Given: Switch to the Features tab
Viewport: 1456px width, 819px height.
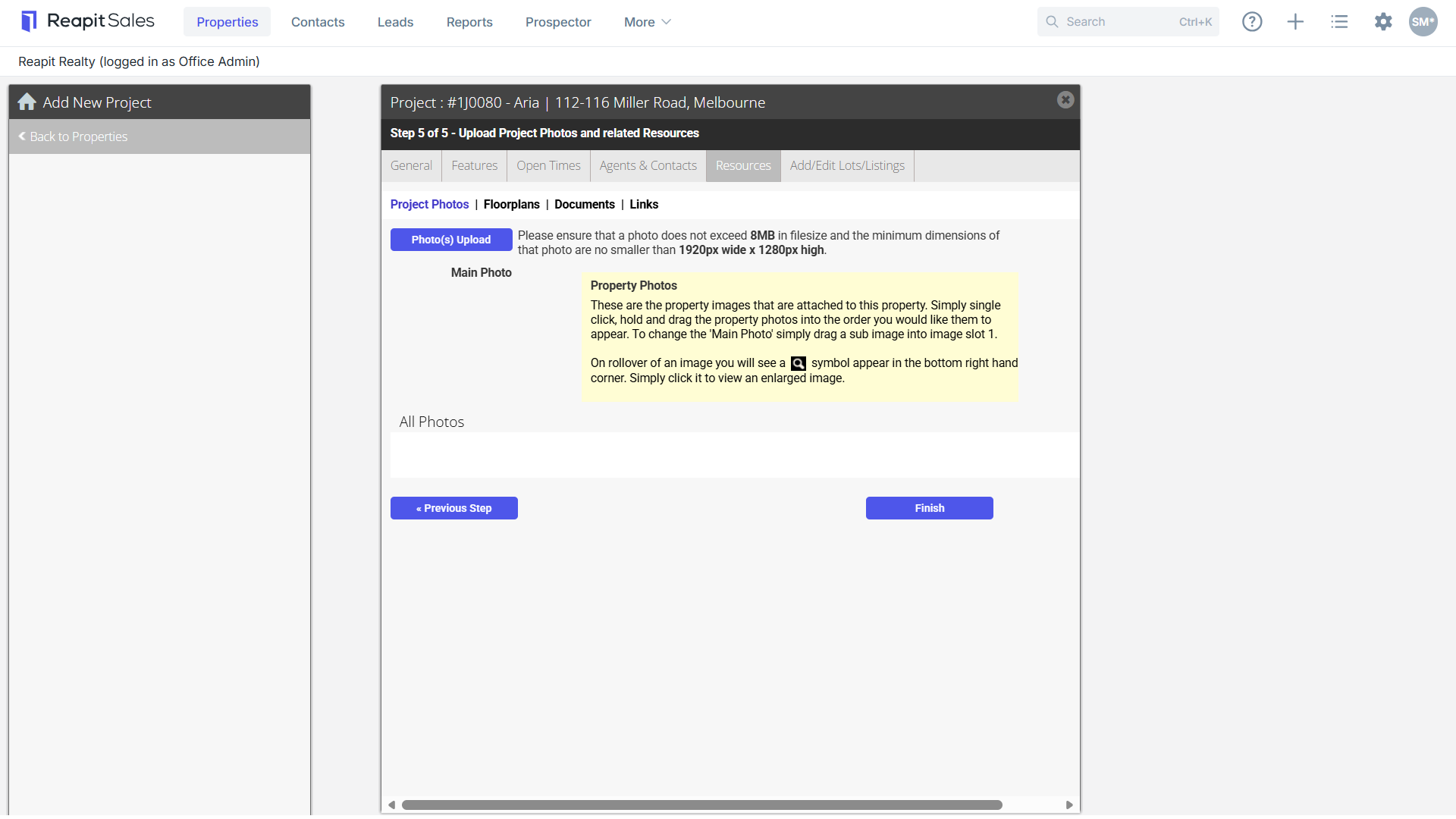Looking at the screenshot, I should 475,165.
